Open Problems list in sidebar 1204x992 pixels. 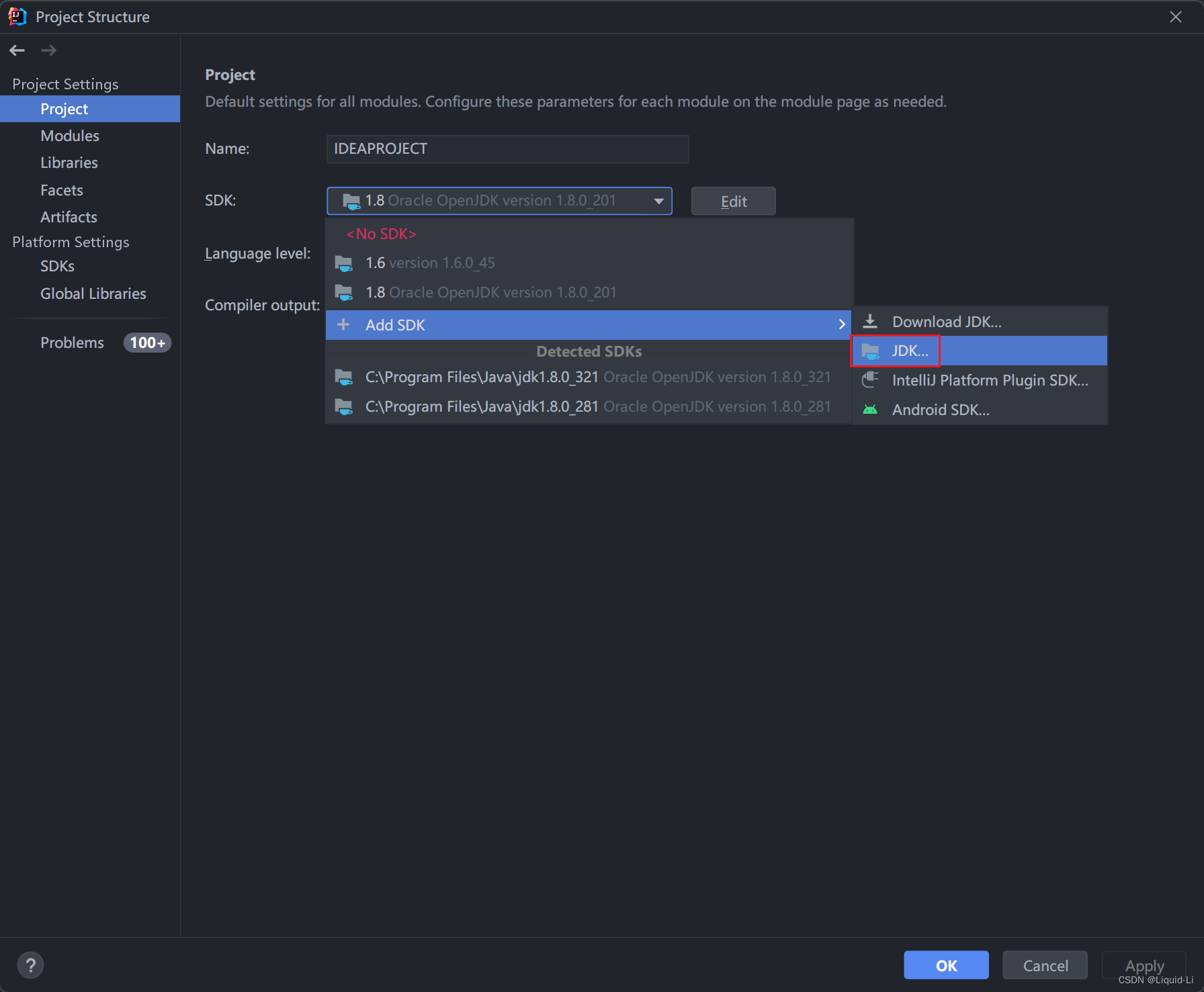click(x=73, y=343)
